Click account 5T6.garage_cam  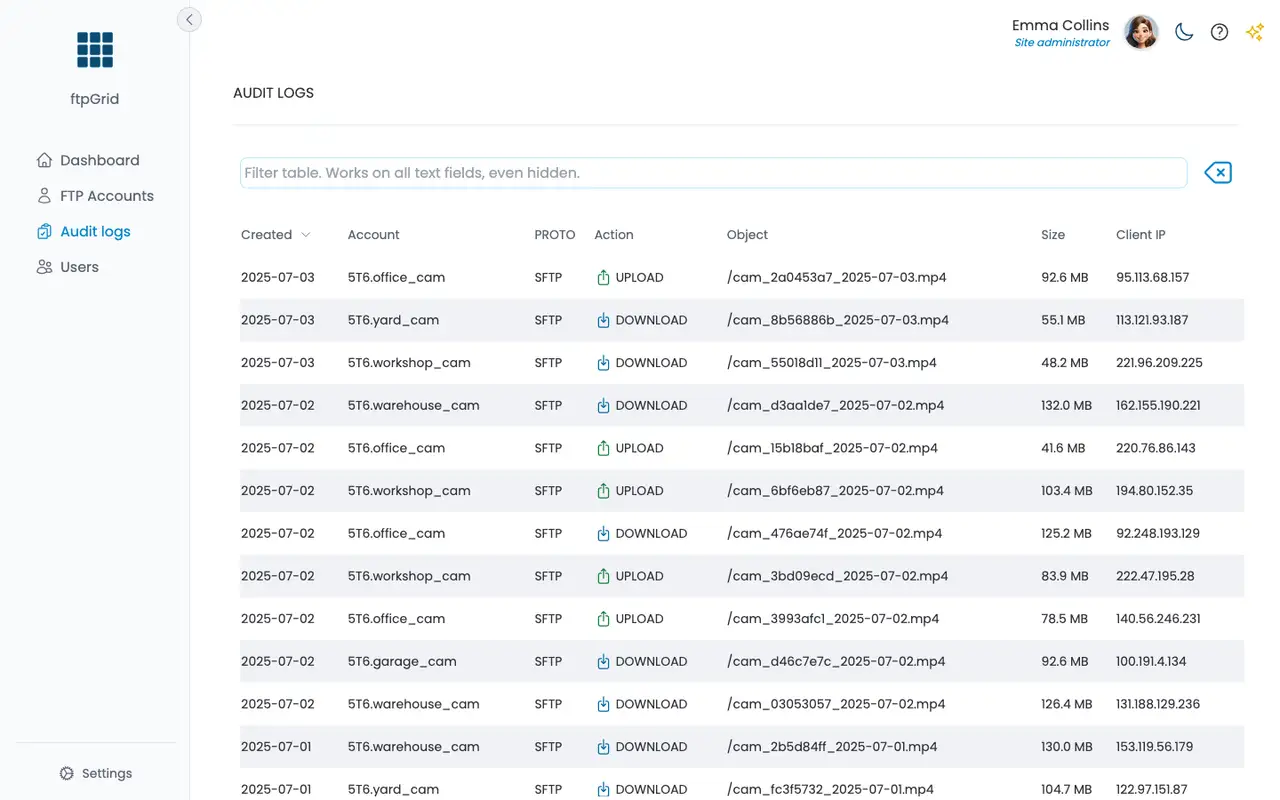402,662
